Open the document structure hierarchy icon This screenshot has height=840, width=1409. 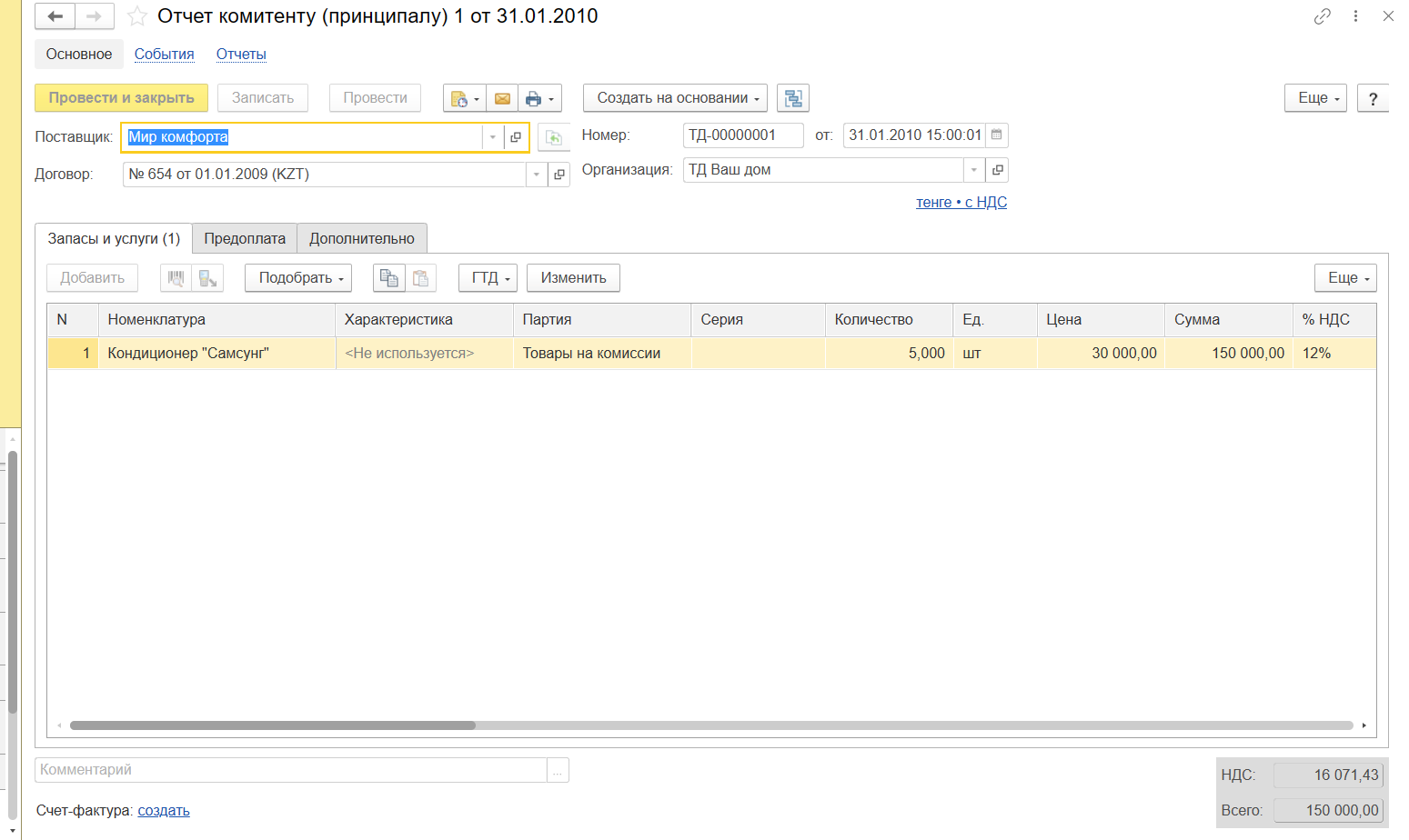tap(793, 98)
